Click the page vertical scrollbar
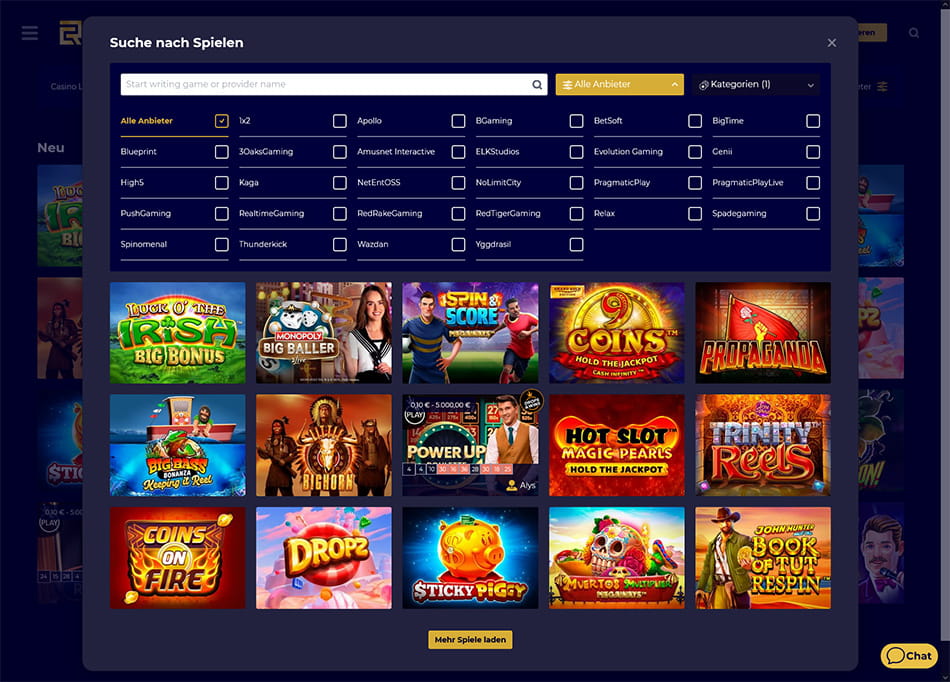This screenshot has width=950, height=682. pyautogui.click(x=945, y=321)
